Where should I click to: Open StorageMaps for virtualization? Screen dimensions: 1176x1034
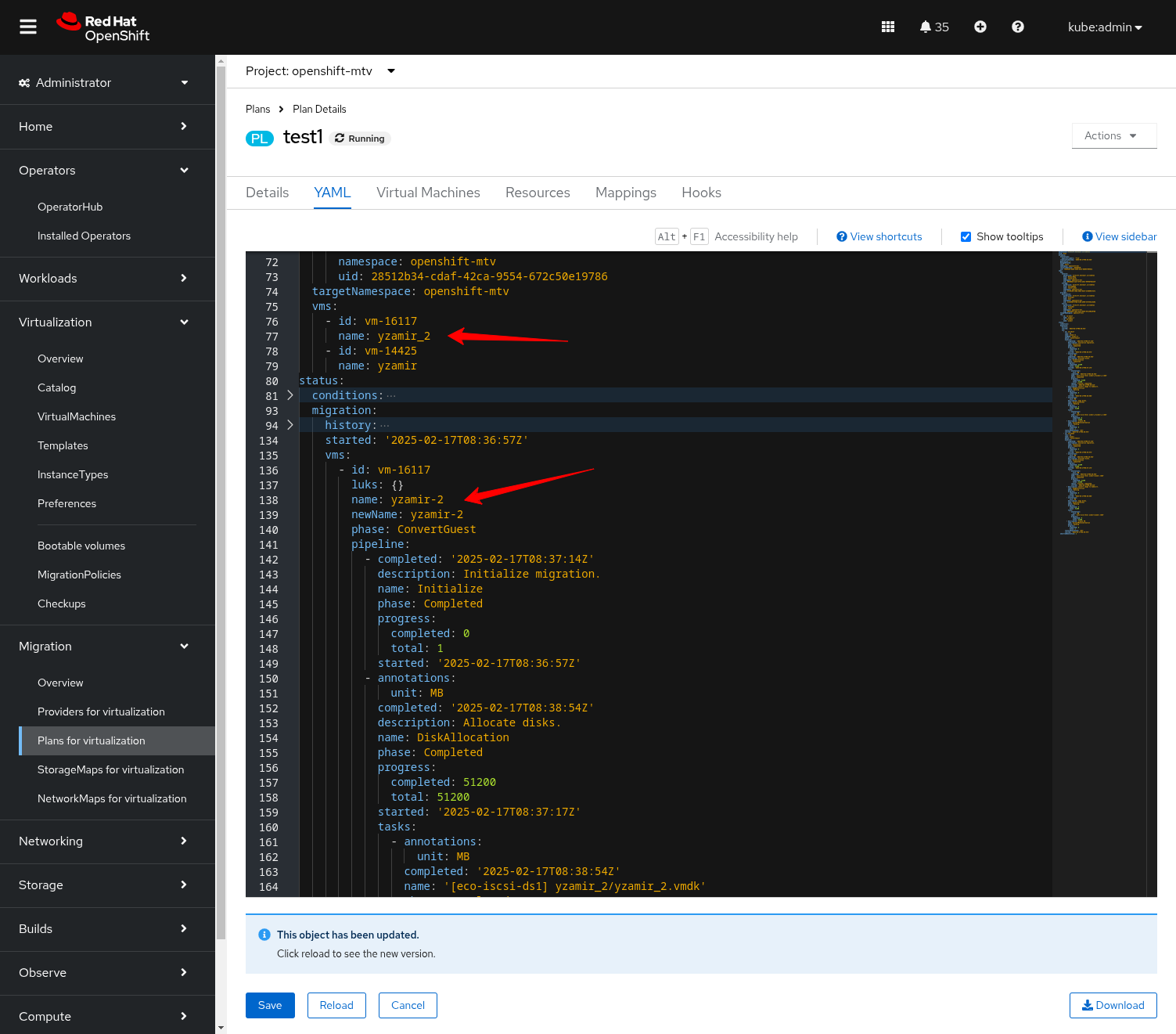click(x=107, y=769)
